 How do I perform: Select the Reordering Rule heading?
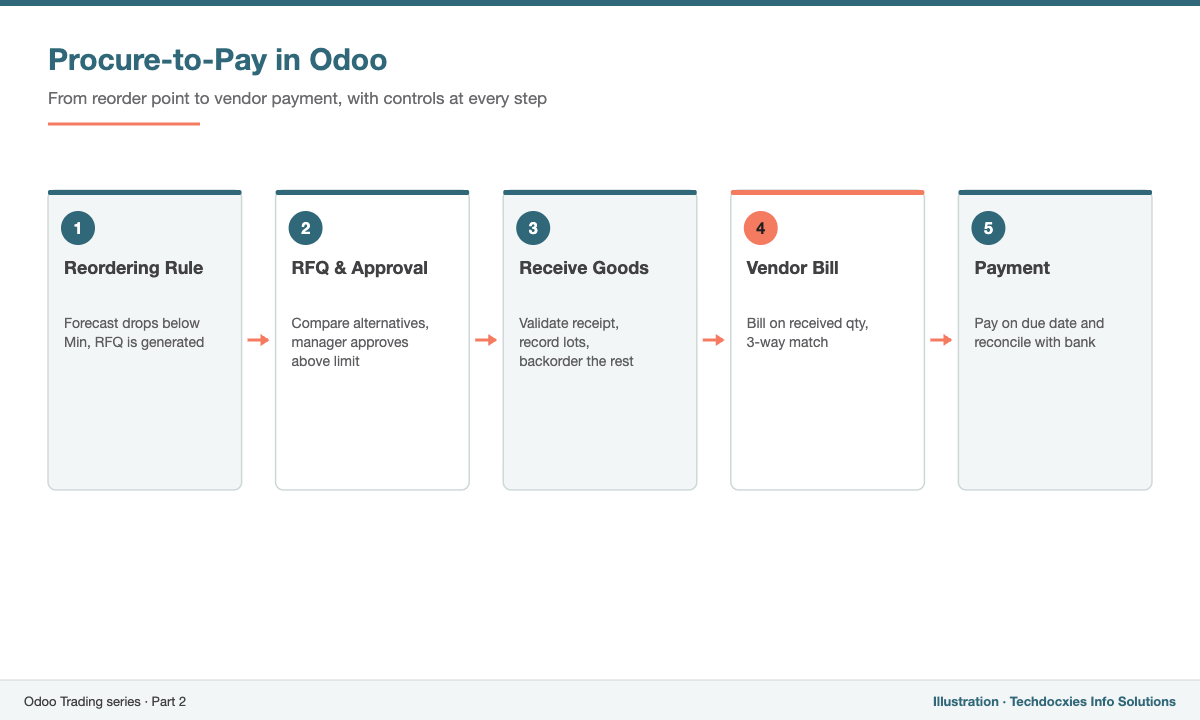click(x=133, y=268)
